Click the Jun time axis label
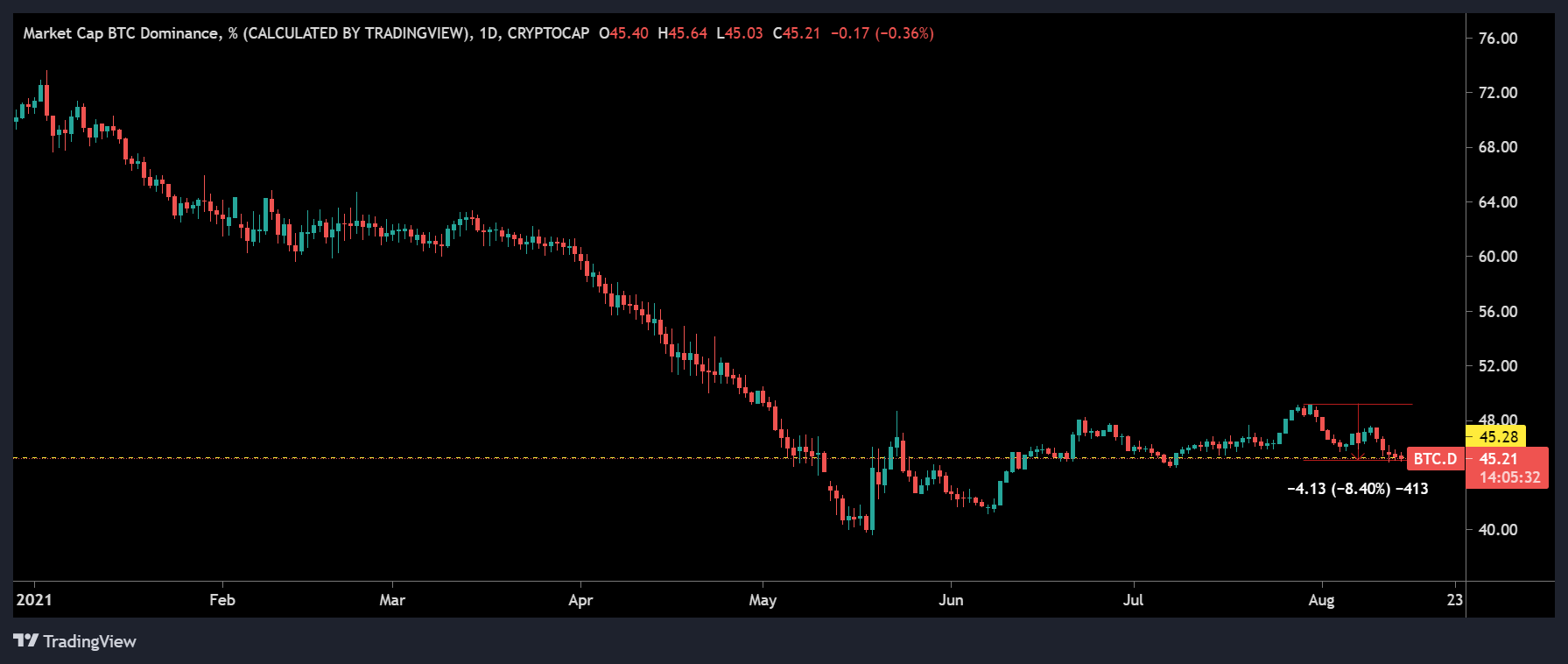The height and width of the screenshot is (664, 1568). tap(951, 600)
